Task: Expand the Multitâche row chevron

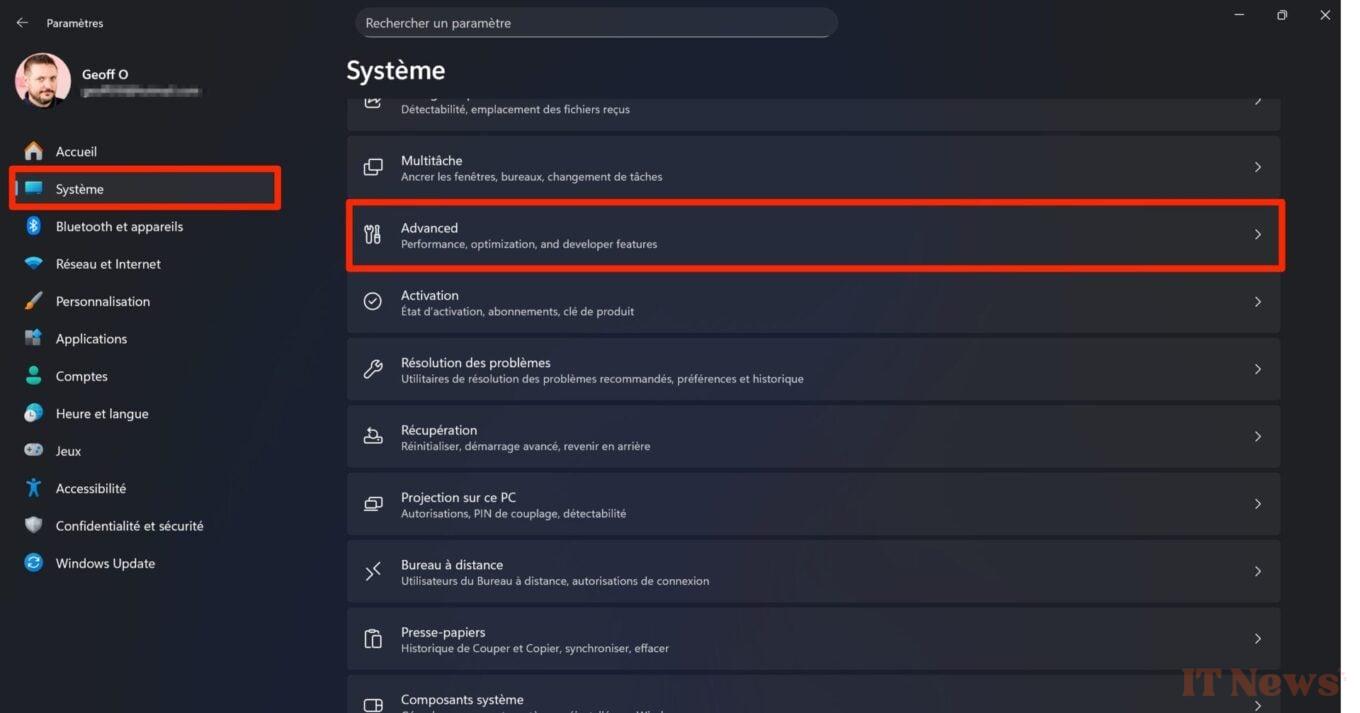Action: click(1258, 167)
